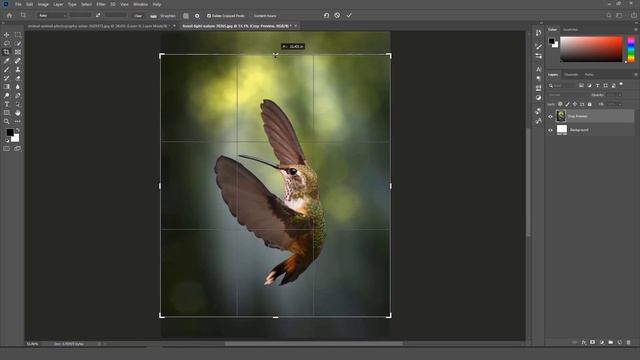The image size is (640, 360).
Task: Open the Layer menu
Action: 58,4
